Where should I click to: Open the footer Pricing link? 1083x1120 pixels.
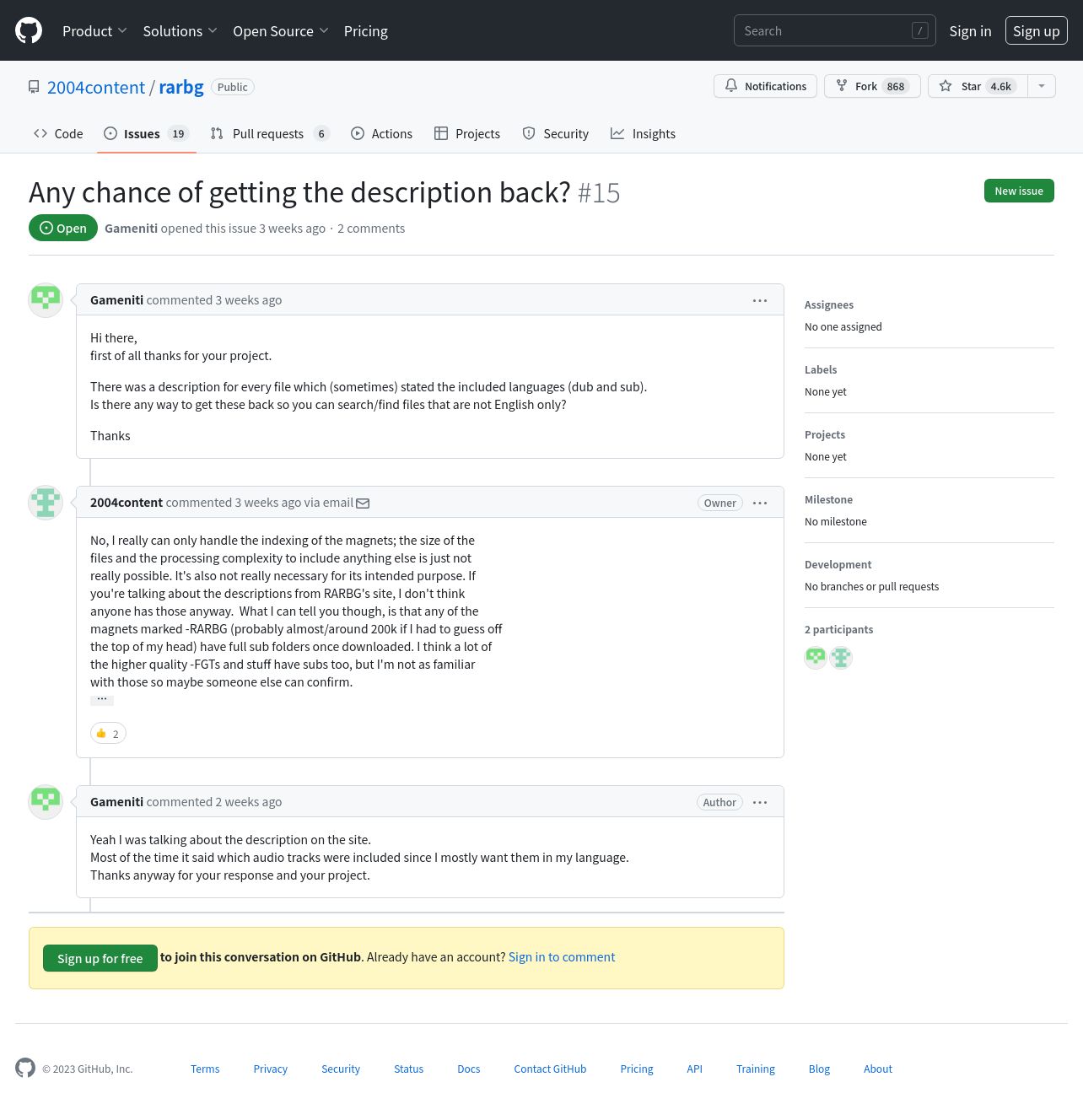[x=637, y=1069]
